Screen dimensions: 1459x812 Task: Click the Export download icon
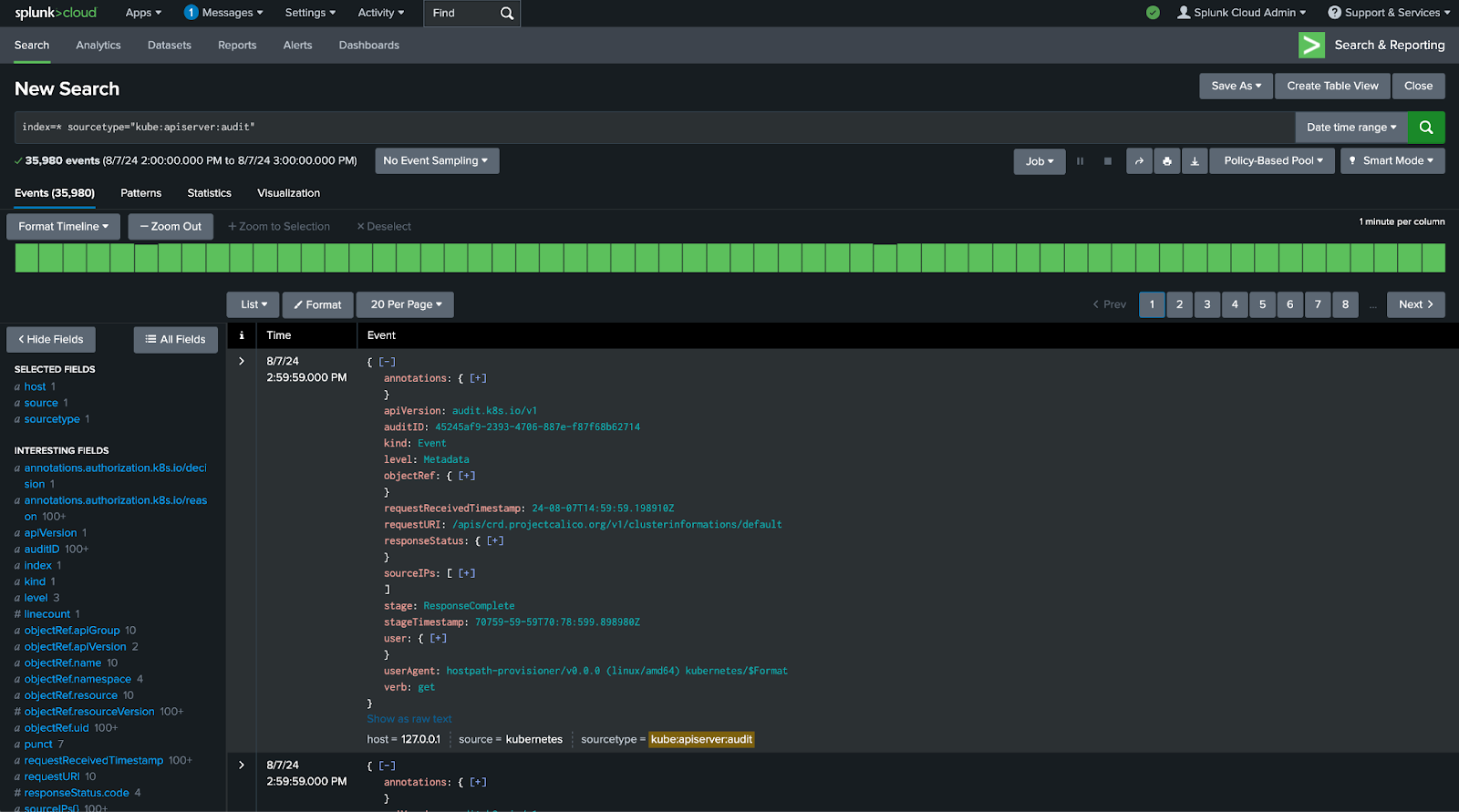tap(1195, 161)
